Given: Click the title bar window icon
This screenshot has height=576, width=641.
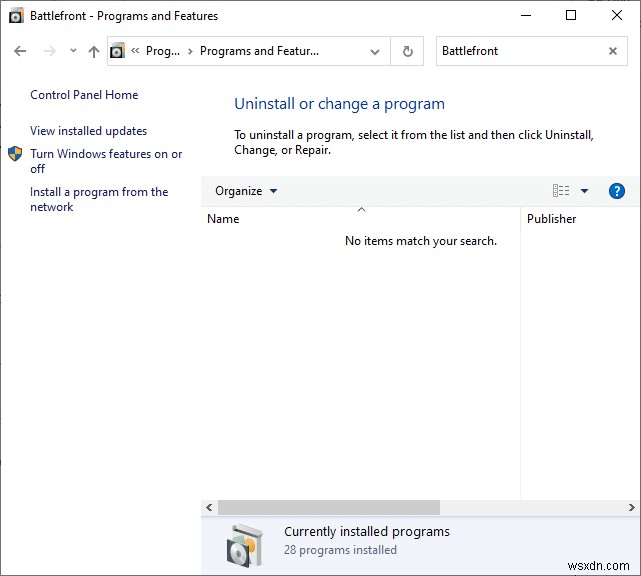Looking at the screenshot, I should point(16,16).
